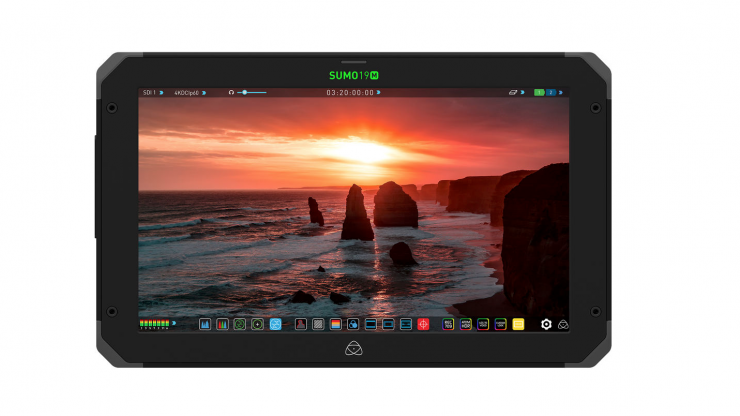The height and width of the screenshot is (416, 740).
Task: Open the luma waveform monitor
Action: click(205, 324)
